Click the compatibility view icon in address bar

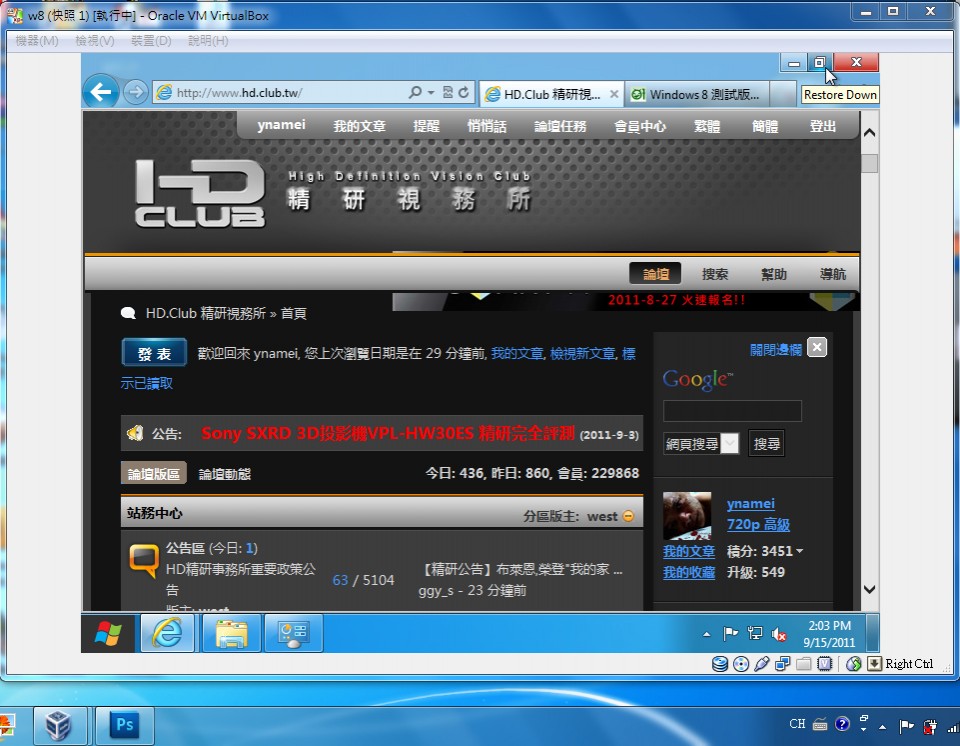pyautogui.click(x=448, y=92)
